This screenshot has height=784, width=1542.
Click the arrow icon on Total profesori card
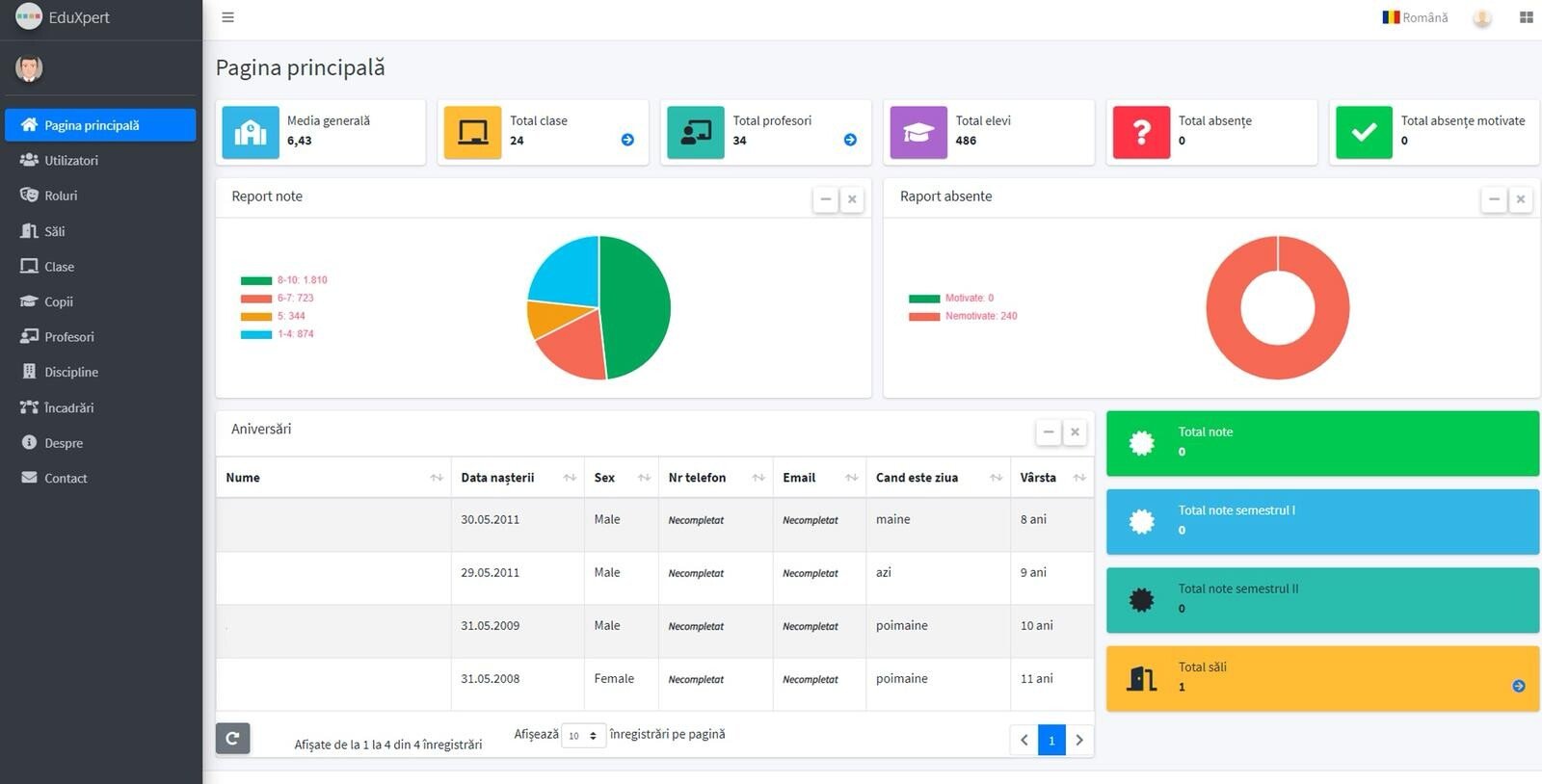pos(850,140)
